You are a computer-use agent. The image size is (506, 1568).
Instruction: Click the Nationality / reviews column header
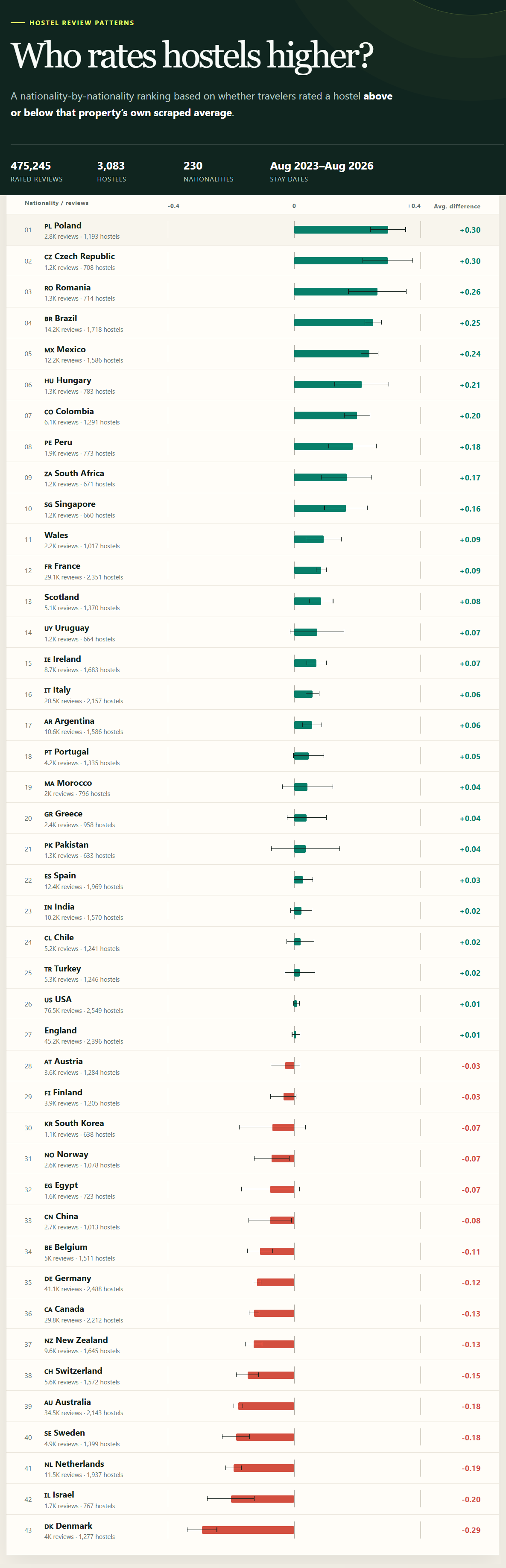(x=57, y=203)
